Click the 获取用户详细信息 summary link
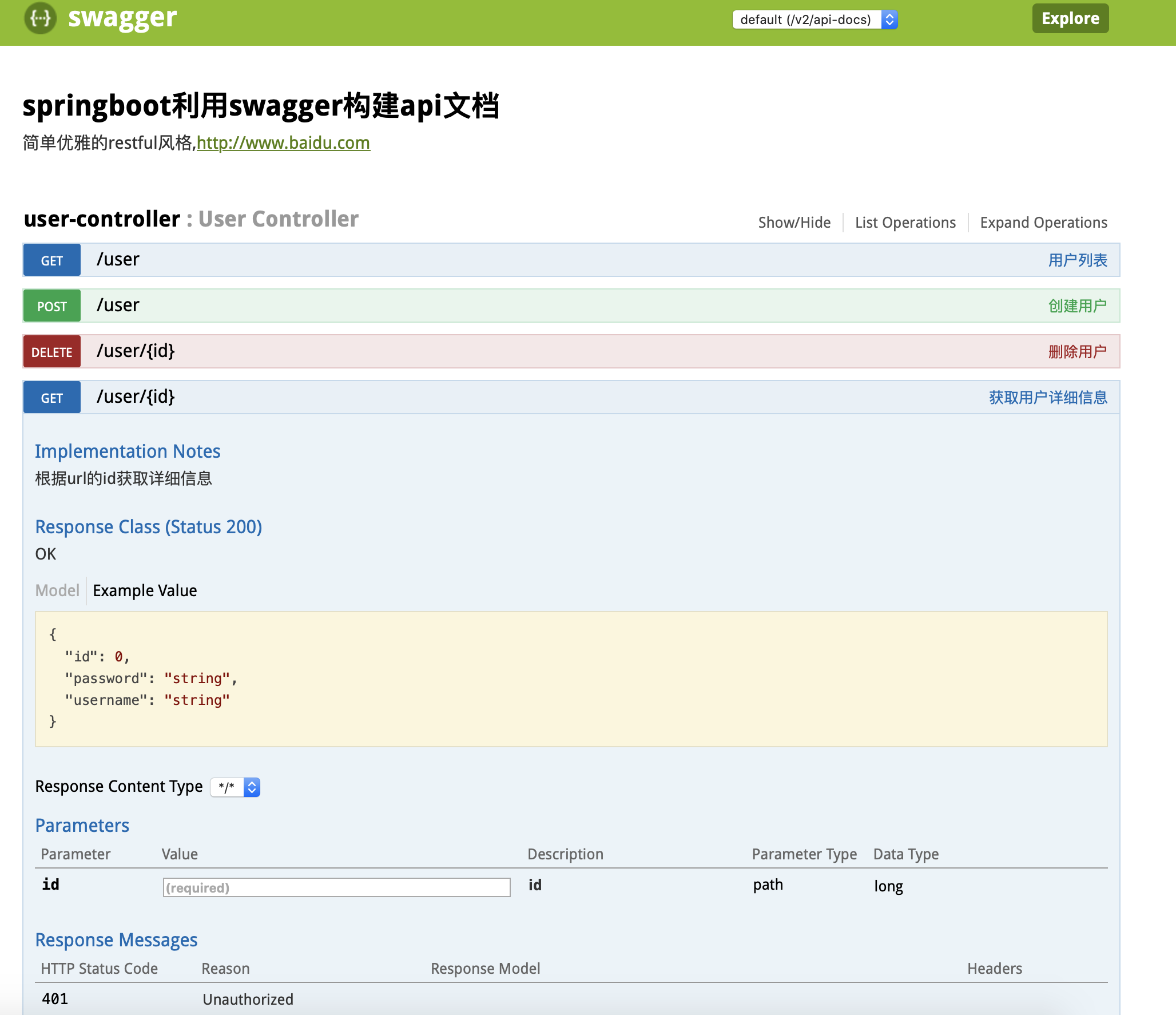The image size is (1176, 1015). coord(1048,398)
